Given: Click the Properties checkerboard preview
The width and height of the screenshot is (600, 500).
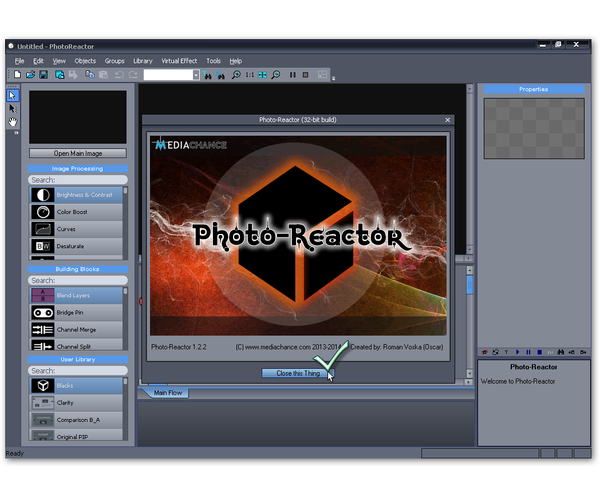Looking at the screenshot, I should point(534,129).
